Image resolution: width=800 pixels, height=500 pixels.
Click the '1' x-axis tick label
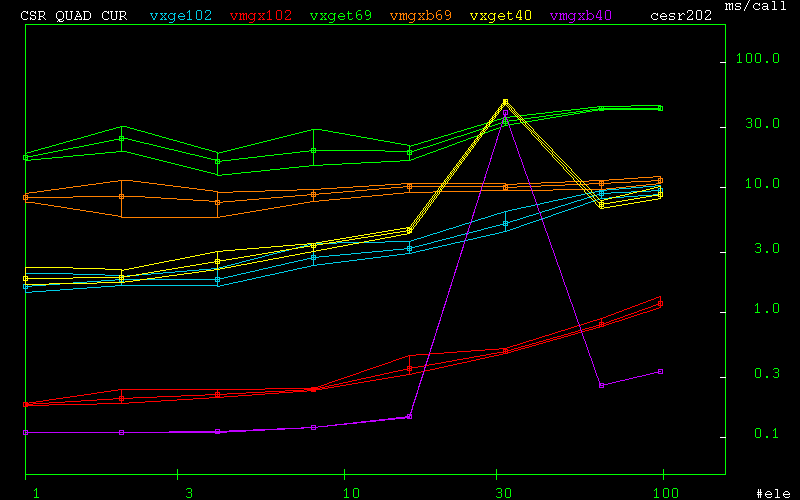(36, 493)
